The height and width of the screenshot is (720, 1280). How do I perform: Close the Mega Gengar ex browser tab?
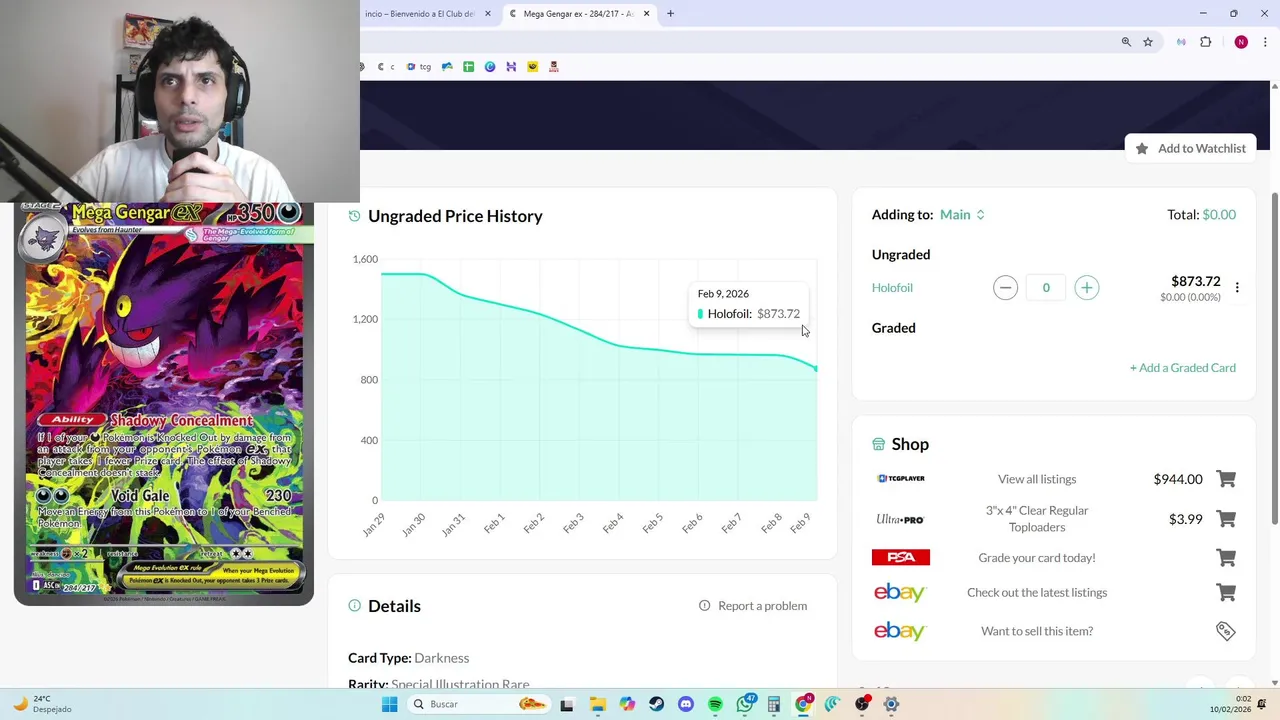646,14
